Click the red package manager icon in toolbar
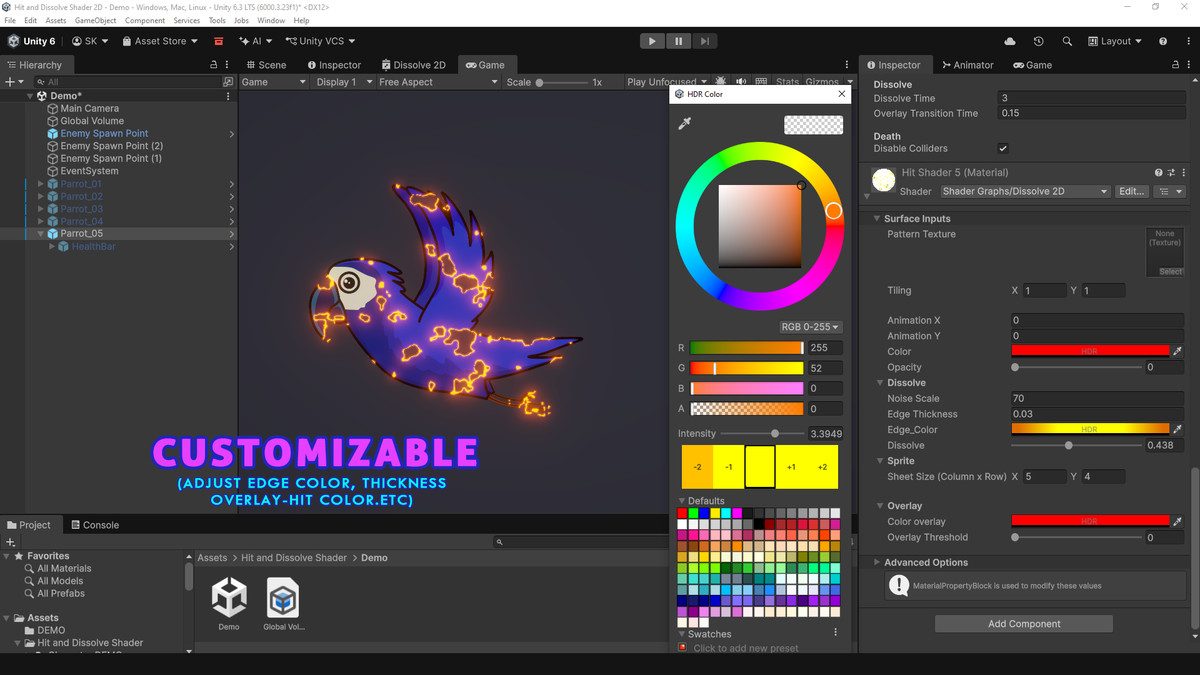 [x=218, y=41]
